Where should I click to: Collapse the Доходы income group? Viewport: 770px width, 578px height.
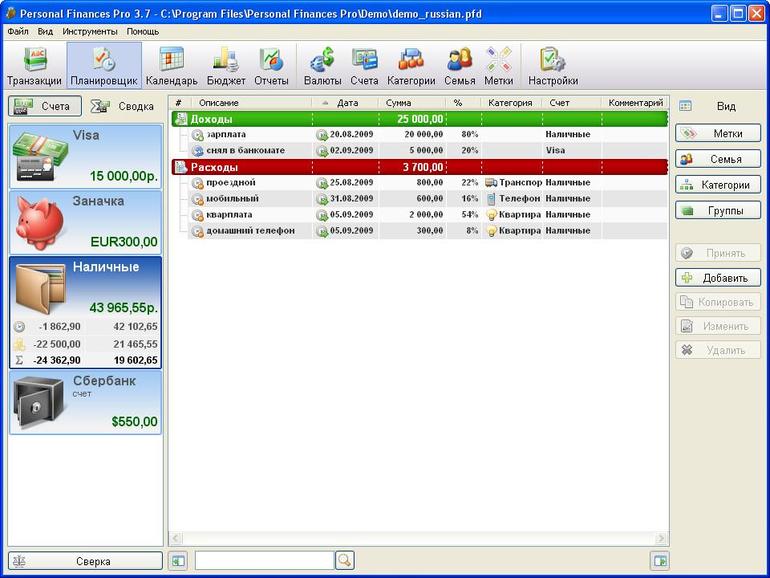[x=181, y=119]
